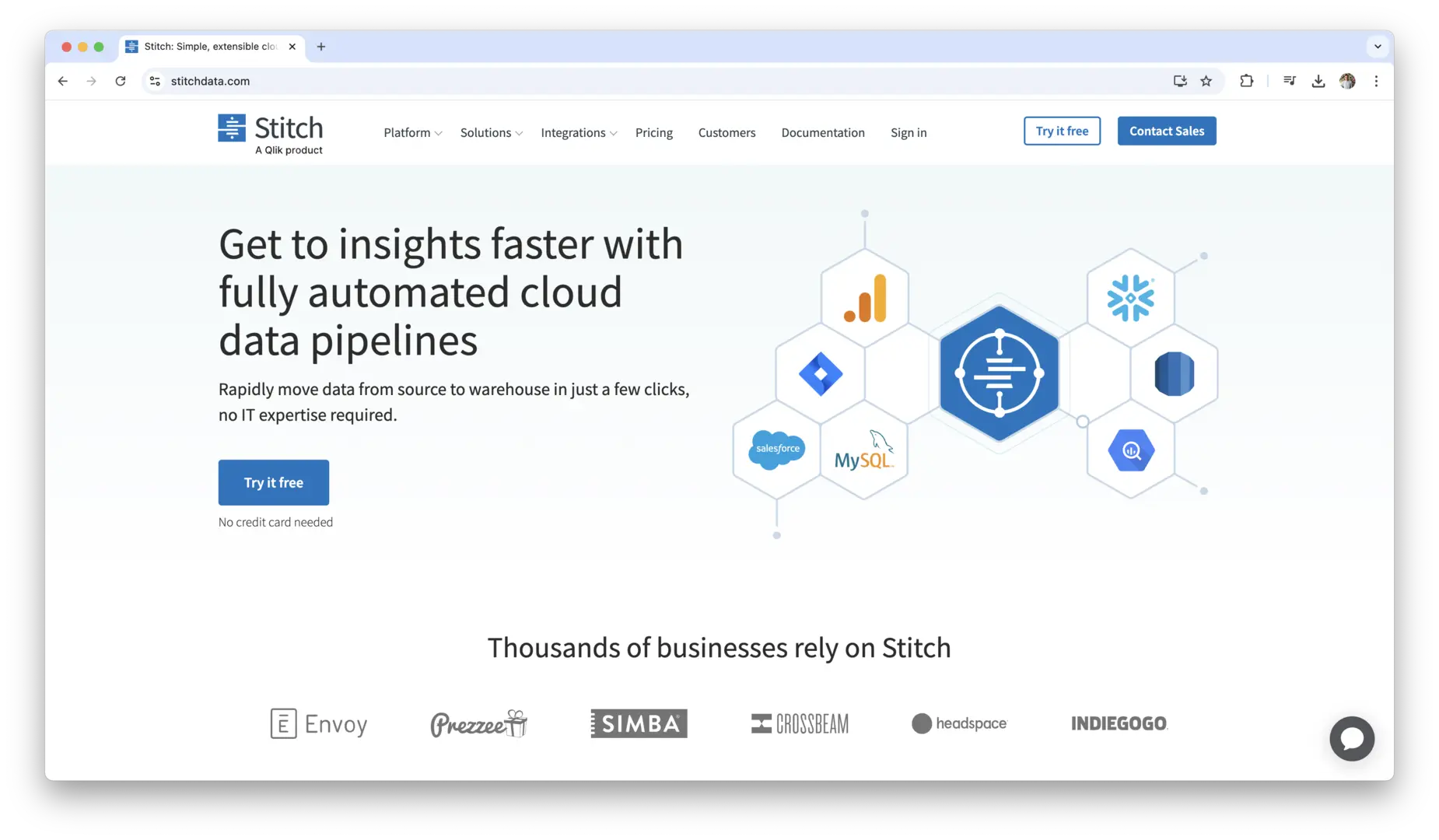Reload the stitchdata.com page
This screenshot has height=840, width=1439.
[121, 81]
